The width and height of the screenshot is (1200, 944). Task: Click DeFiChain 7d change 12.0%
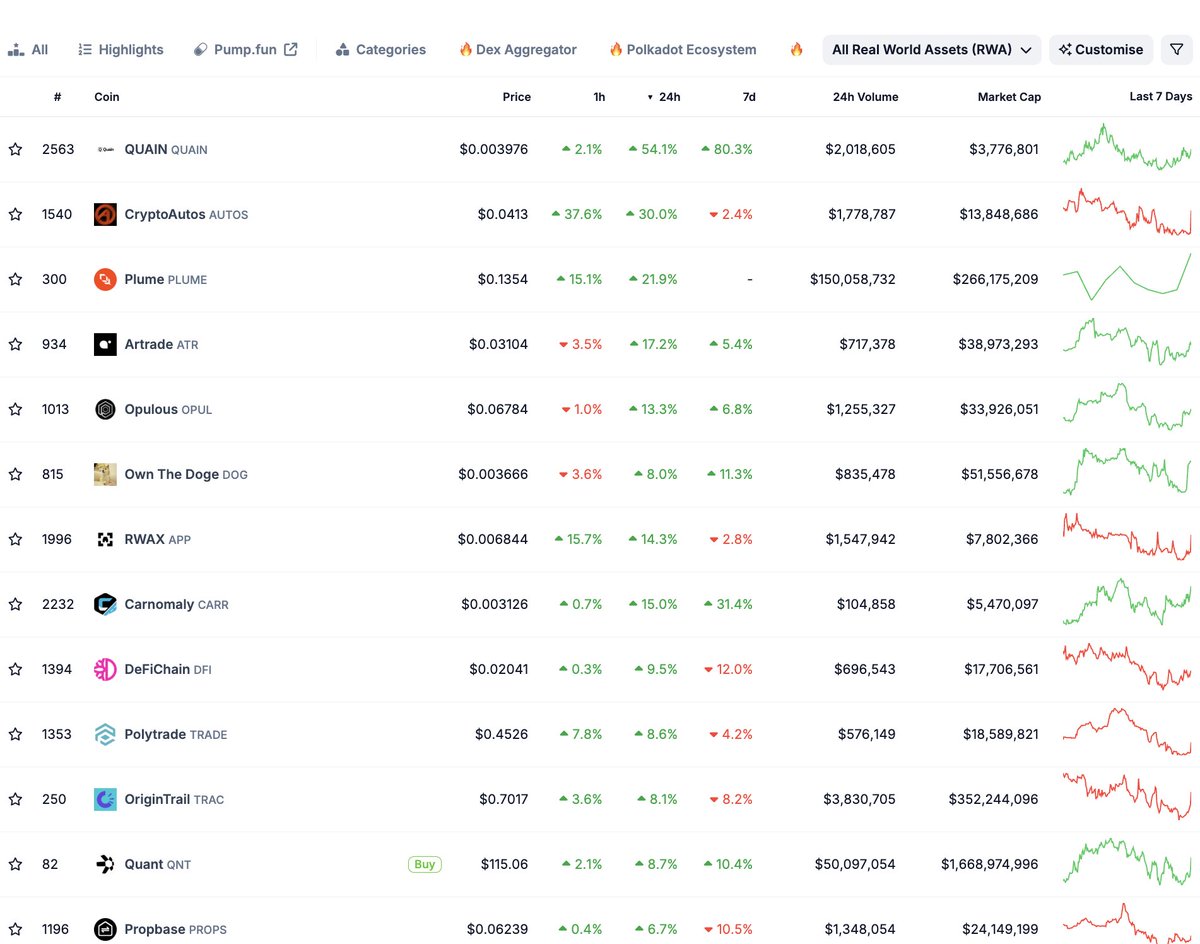[730, 669]
